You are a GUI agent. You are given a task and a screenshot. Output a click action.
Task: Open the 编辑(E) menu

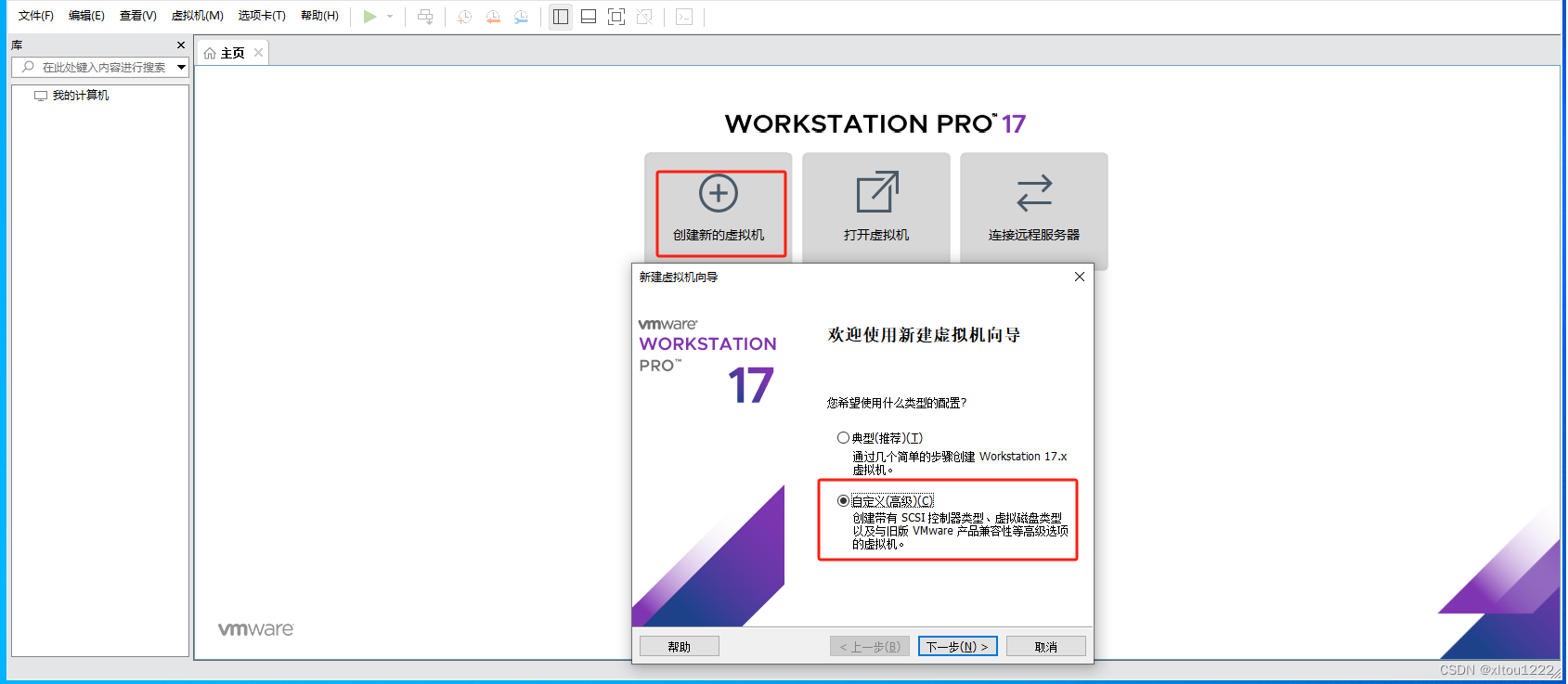coord(86,16)
